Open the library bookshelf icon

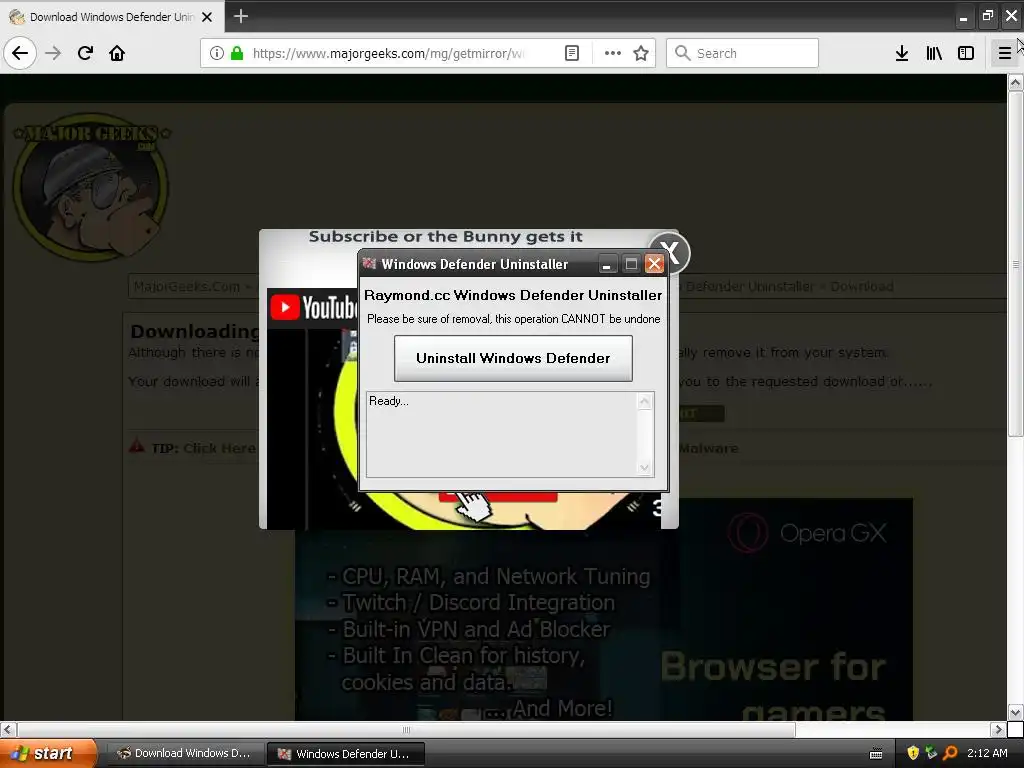934,53
